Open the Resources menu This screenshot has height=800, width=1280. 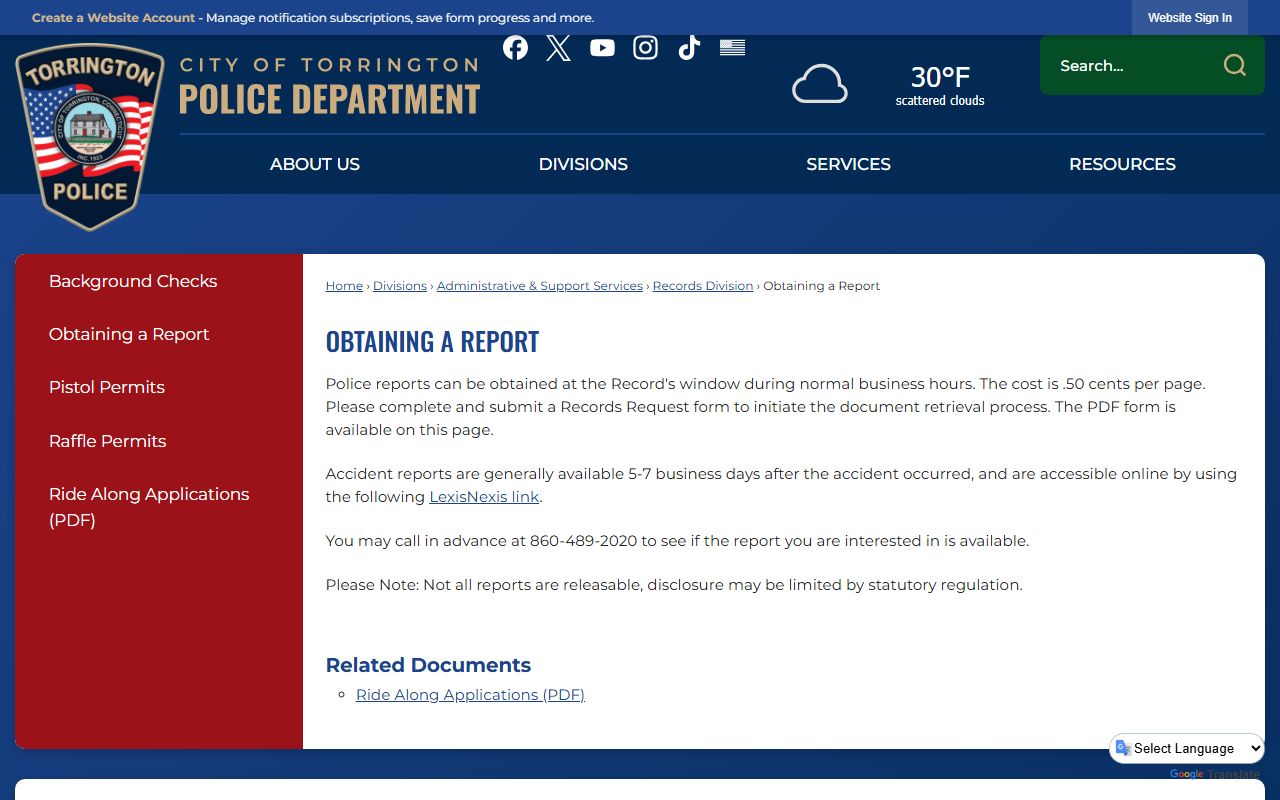click(1122, 164)
